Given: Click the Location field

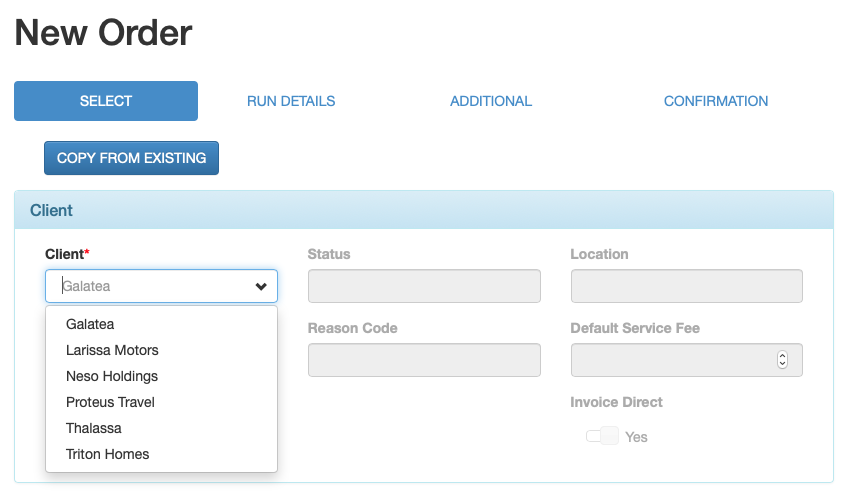Looking at the screenshot, I should click(x=686, y=286).
